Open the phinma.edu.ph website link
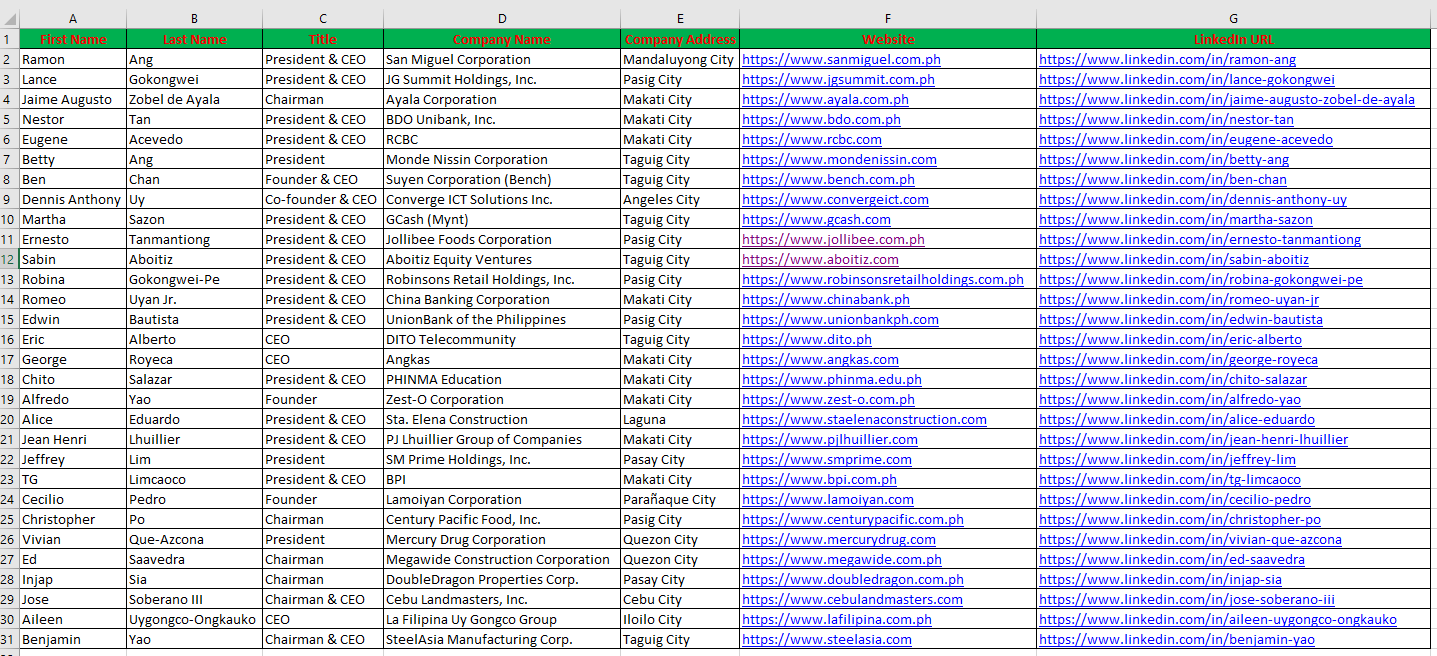This screenshot has width=1437, height=656. click(832, 379)
